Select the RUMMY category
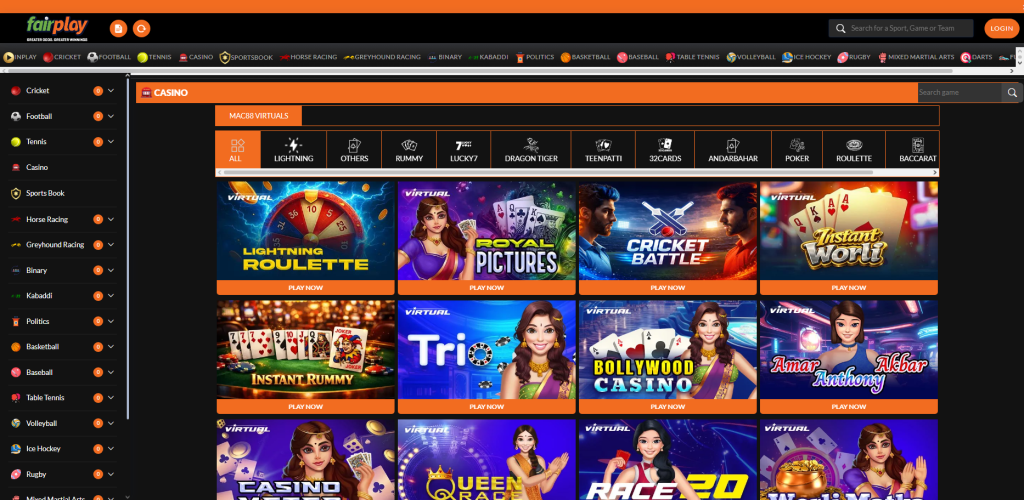The width and height of the screenshot is (1024, 500). pos(409,150)
